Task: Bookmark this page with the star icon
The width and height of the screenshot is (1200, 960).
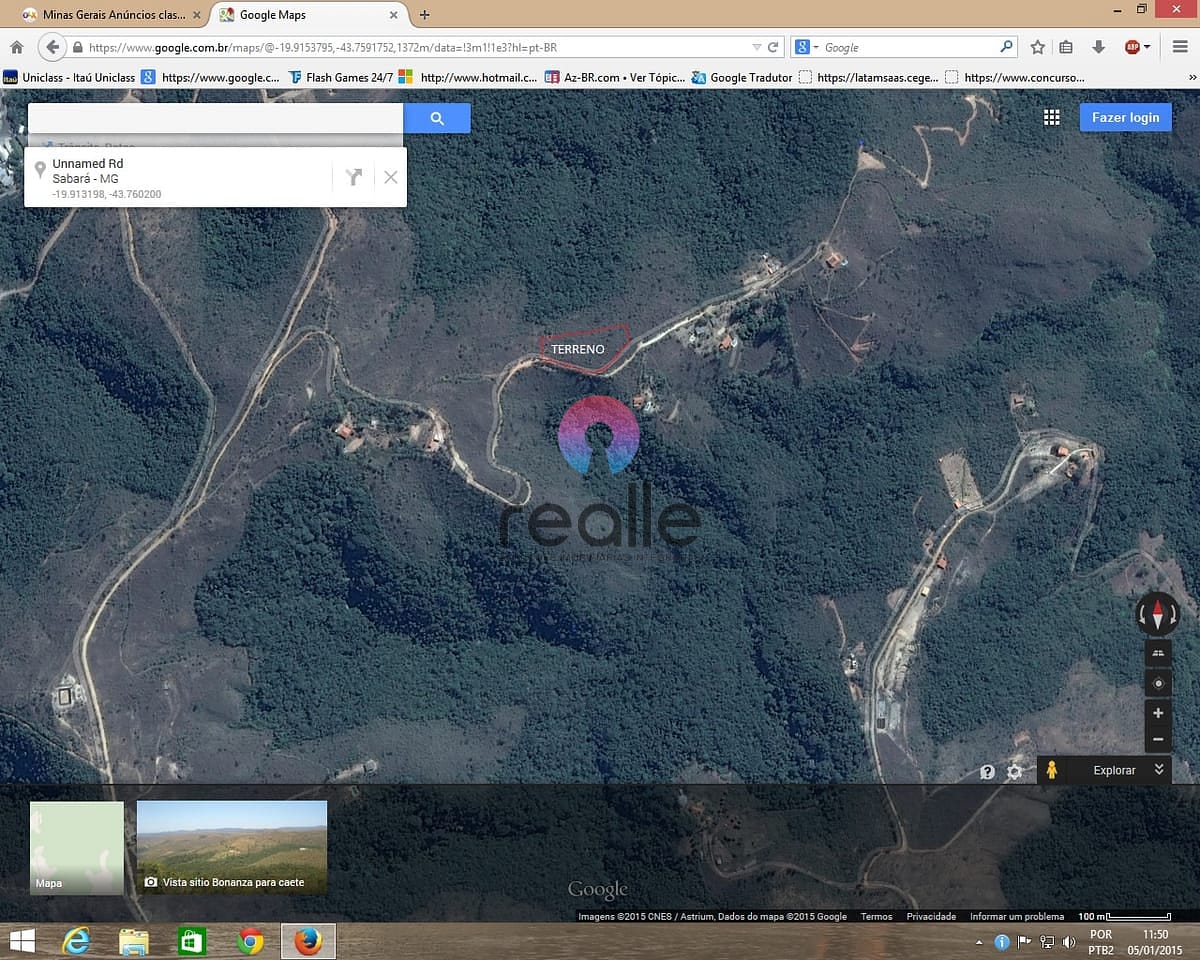Action: tap(1037, 47)
